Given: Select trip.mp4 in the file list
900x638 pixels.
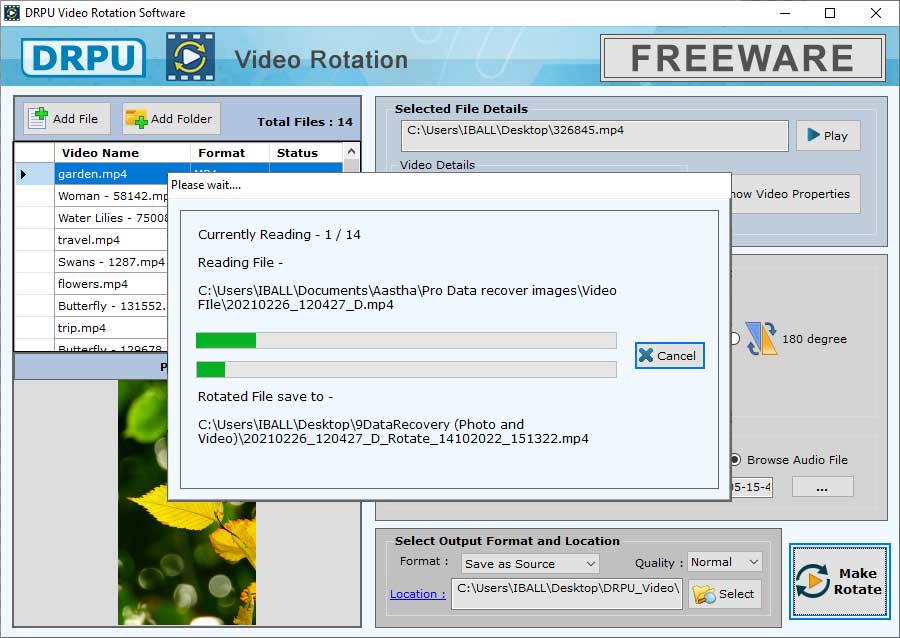Looking at the screenshot, I should (112, 328).
